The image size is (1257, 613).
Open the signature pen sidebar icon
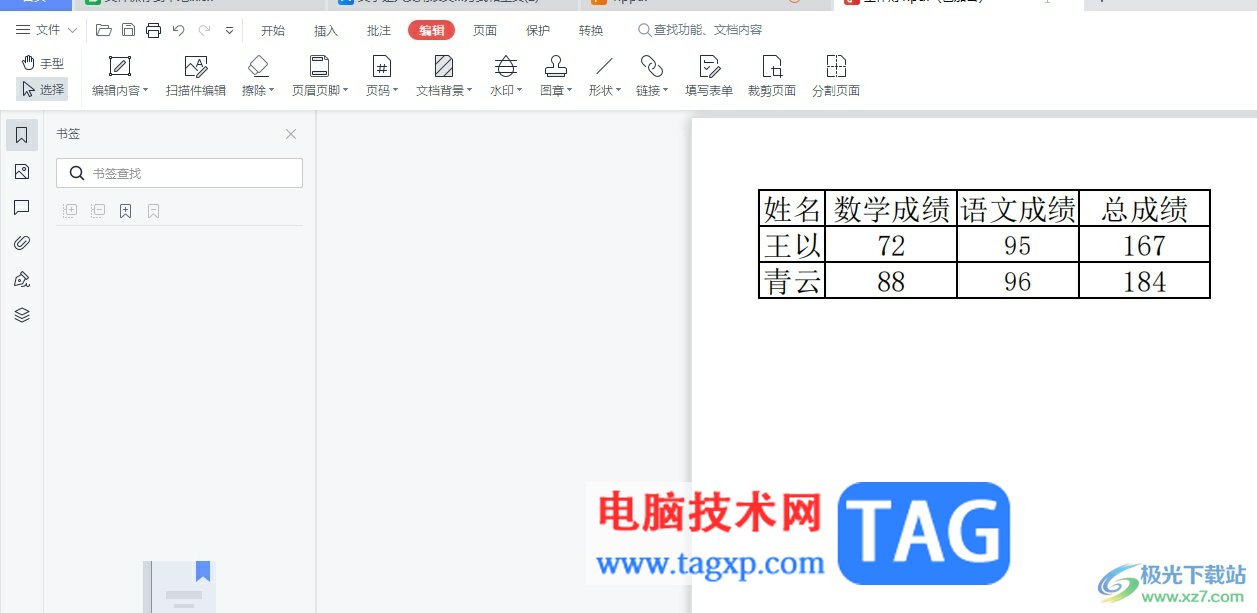22,279
